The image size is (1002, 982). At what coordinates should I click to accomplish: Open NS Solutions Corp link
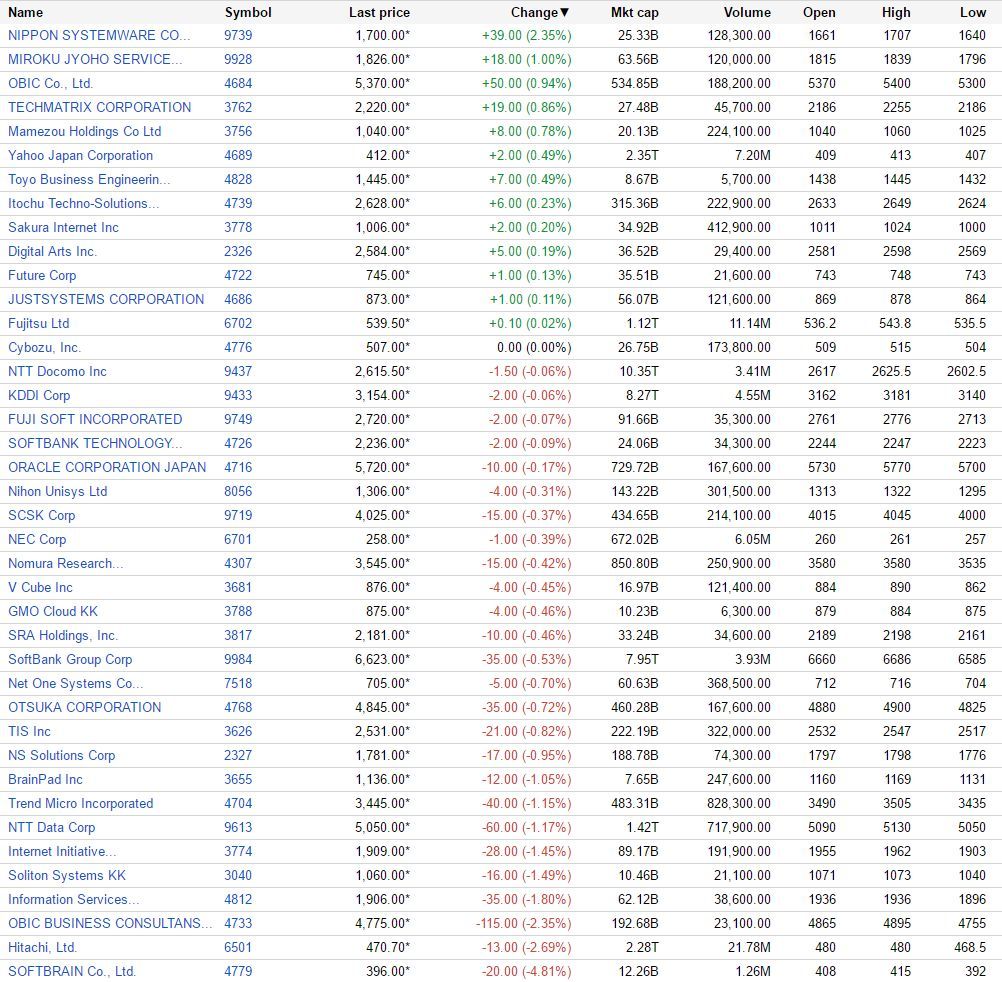click(61, 755)
